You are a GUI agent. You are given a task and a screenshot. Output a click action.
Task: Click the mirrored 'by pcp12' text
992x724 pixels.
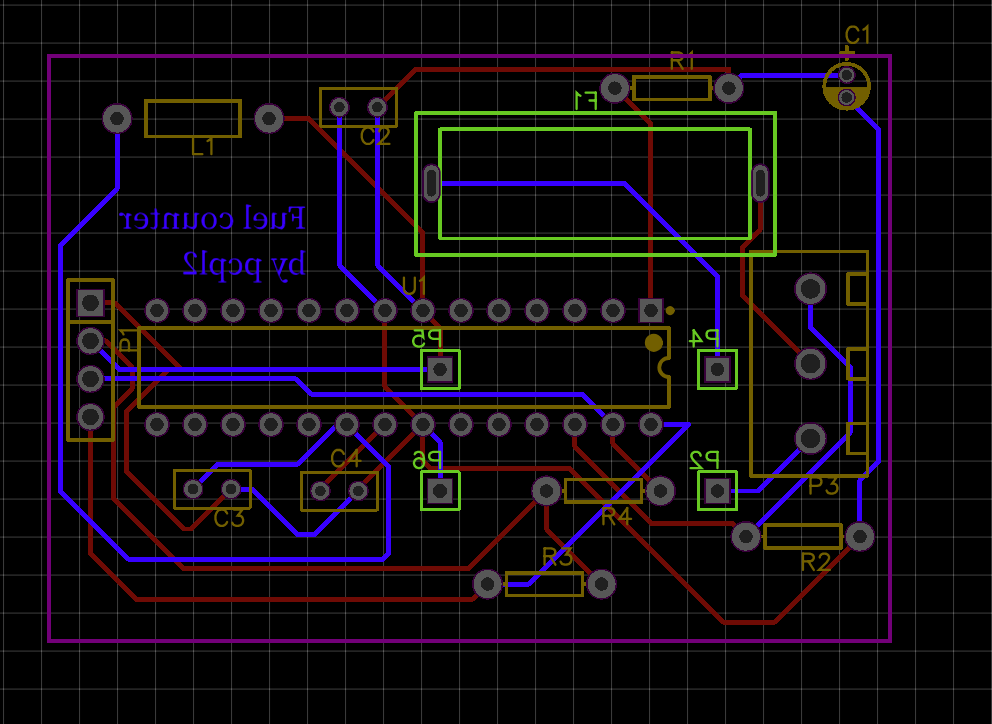(244, 263)
